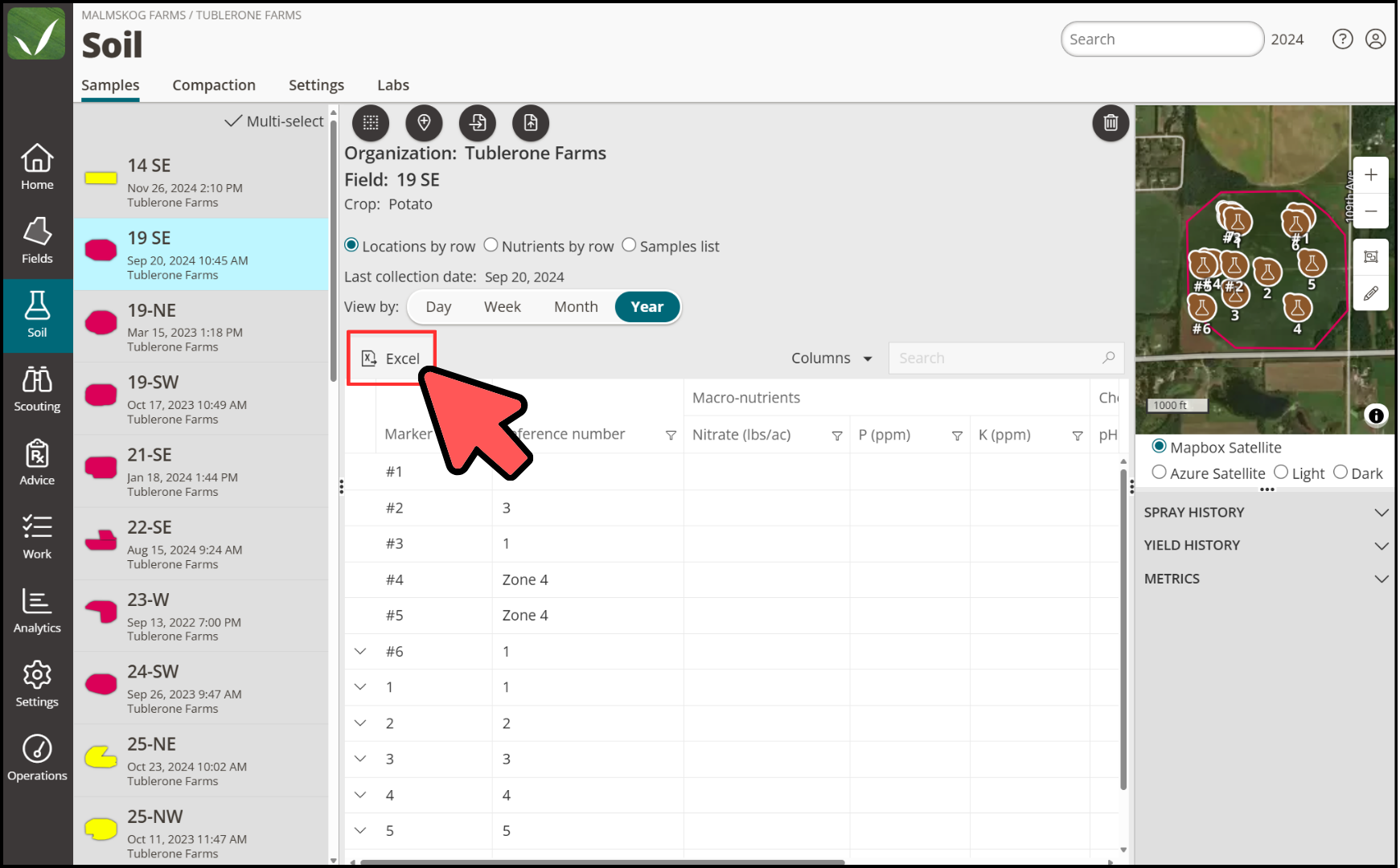Screen dimensions: 1400x868
Task: Filter the K (ppm) column
Action: pyautogui.click(x=1078, y=436)
